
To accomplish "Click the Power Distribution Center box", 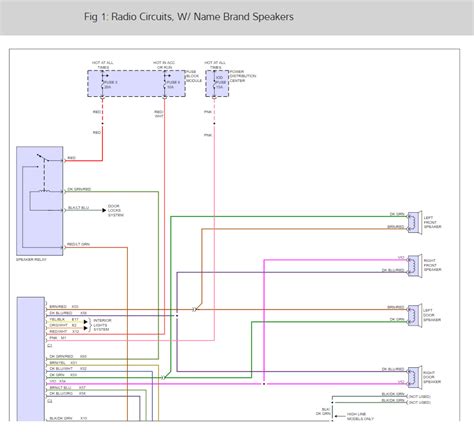I will [217, 83].
